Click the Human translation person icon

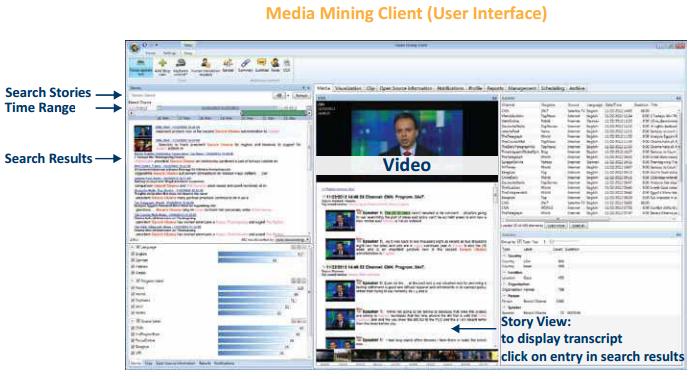point(205,63)
